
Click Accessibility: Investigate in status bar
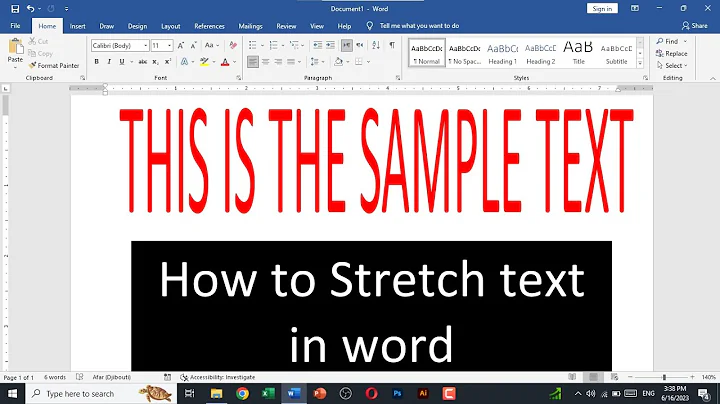coord(218,377)
